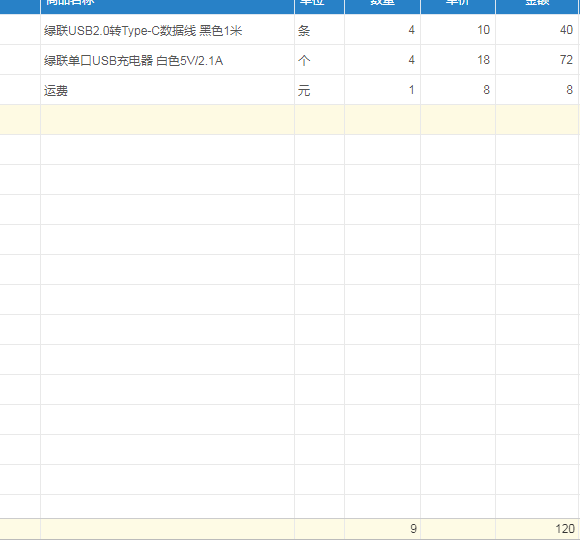Click the empty highlighted row's product name cell
This screenshot has height=549, width=580.
click(168, 120)
